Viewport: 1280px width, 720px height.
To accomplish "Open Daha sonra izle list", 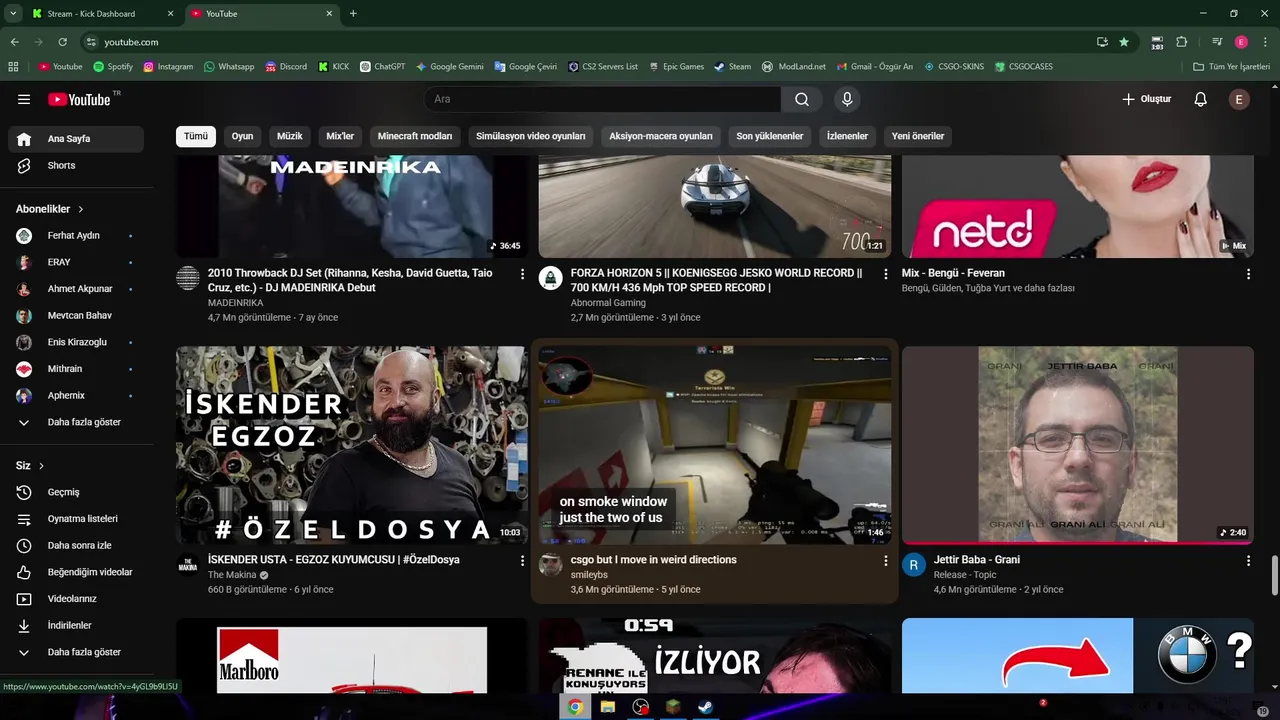I will tap(76, 545).
